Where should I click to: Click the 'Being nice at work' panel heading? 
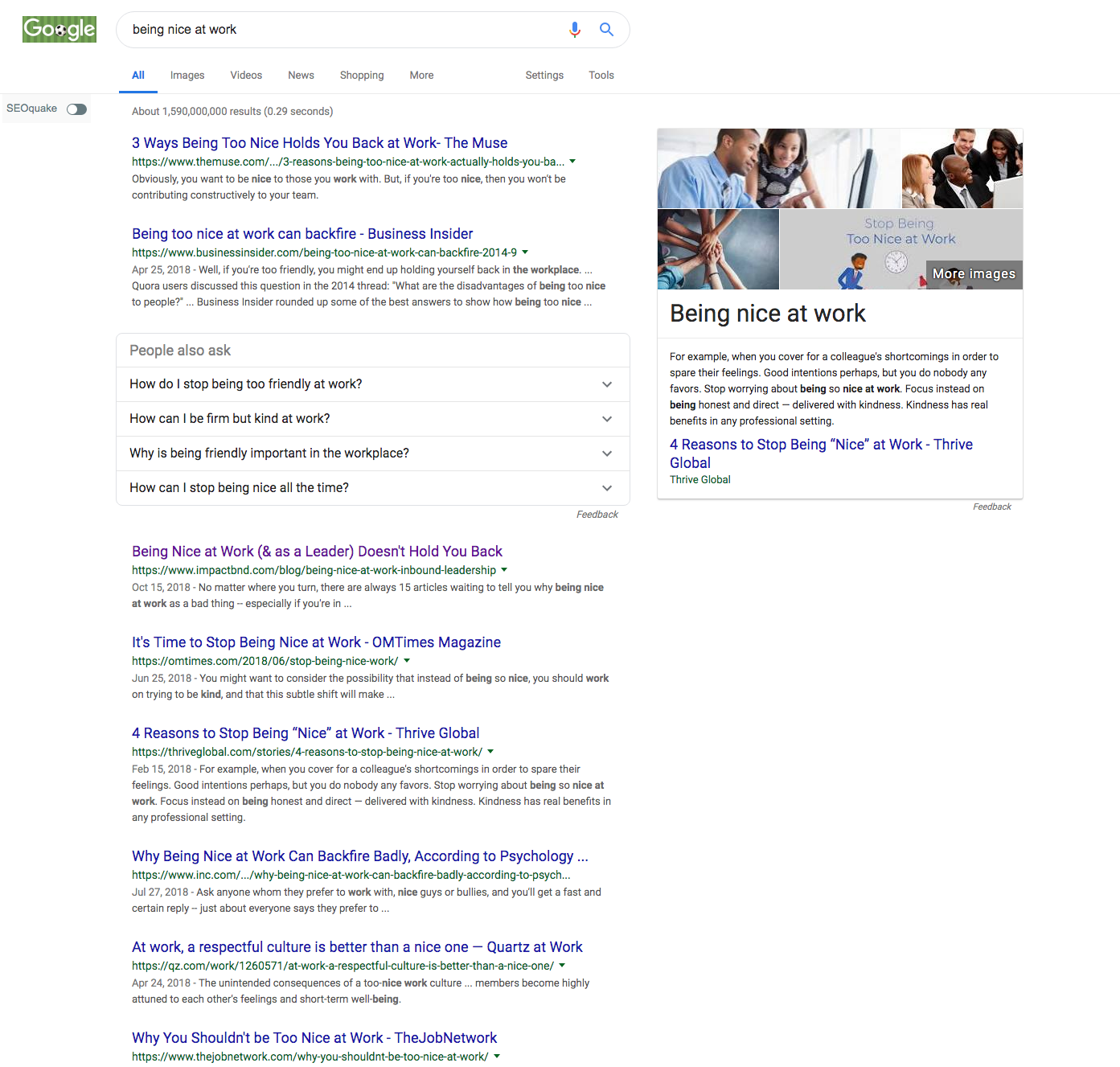point(768,314)
